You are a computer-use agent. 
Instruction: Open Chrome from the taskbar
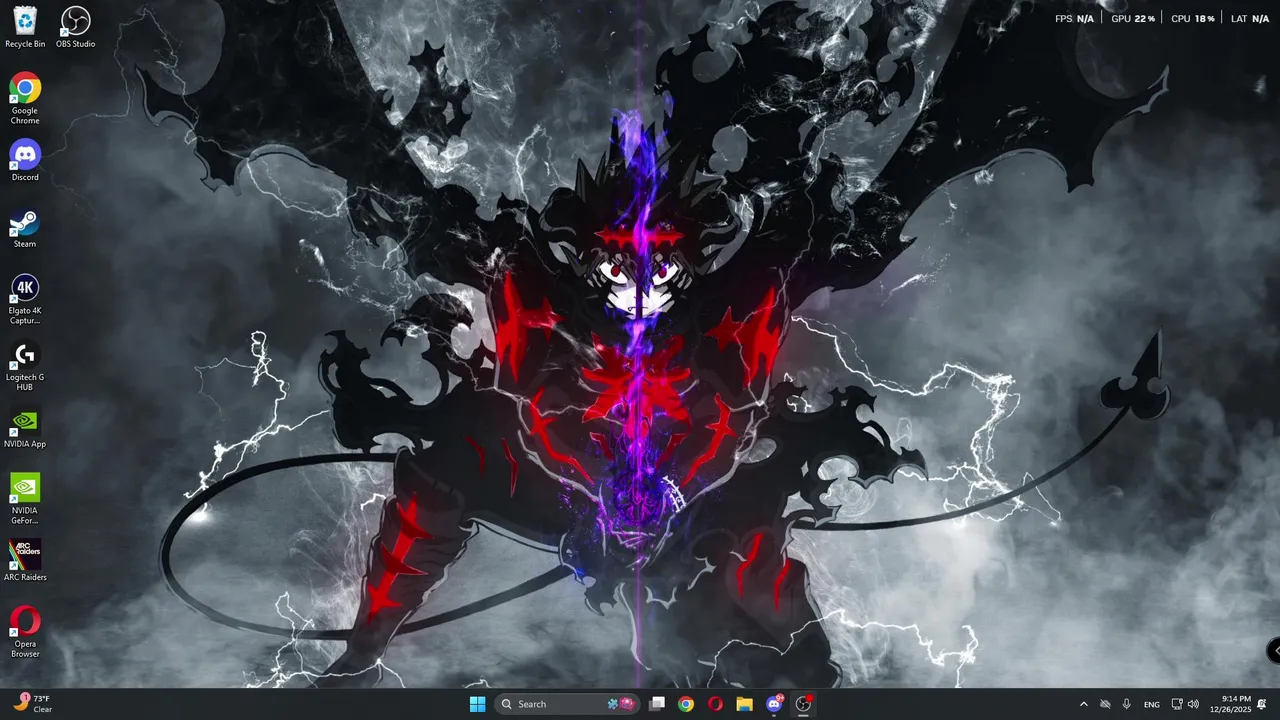coord(686,704)
